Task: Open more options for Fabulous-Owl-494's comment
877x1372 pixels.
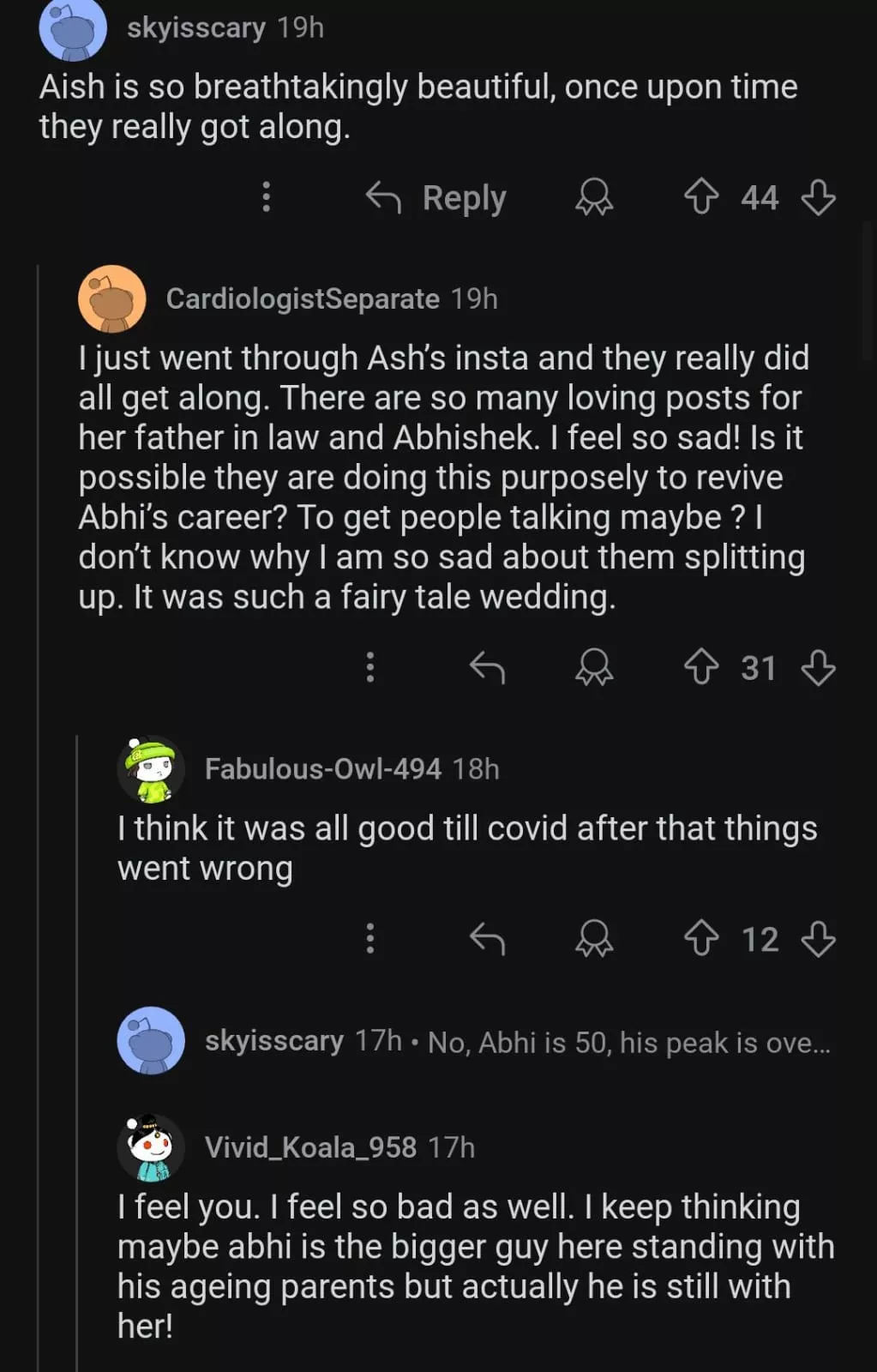Action: coord(370,938)
